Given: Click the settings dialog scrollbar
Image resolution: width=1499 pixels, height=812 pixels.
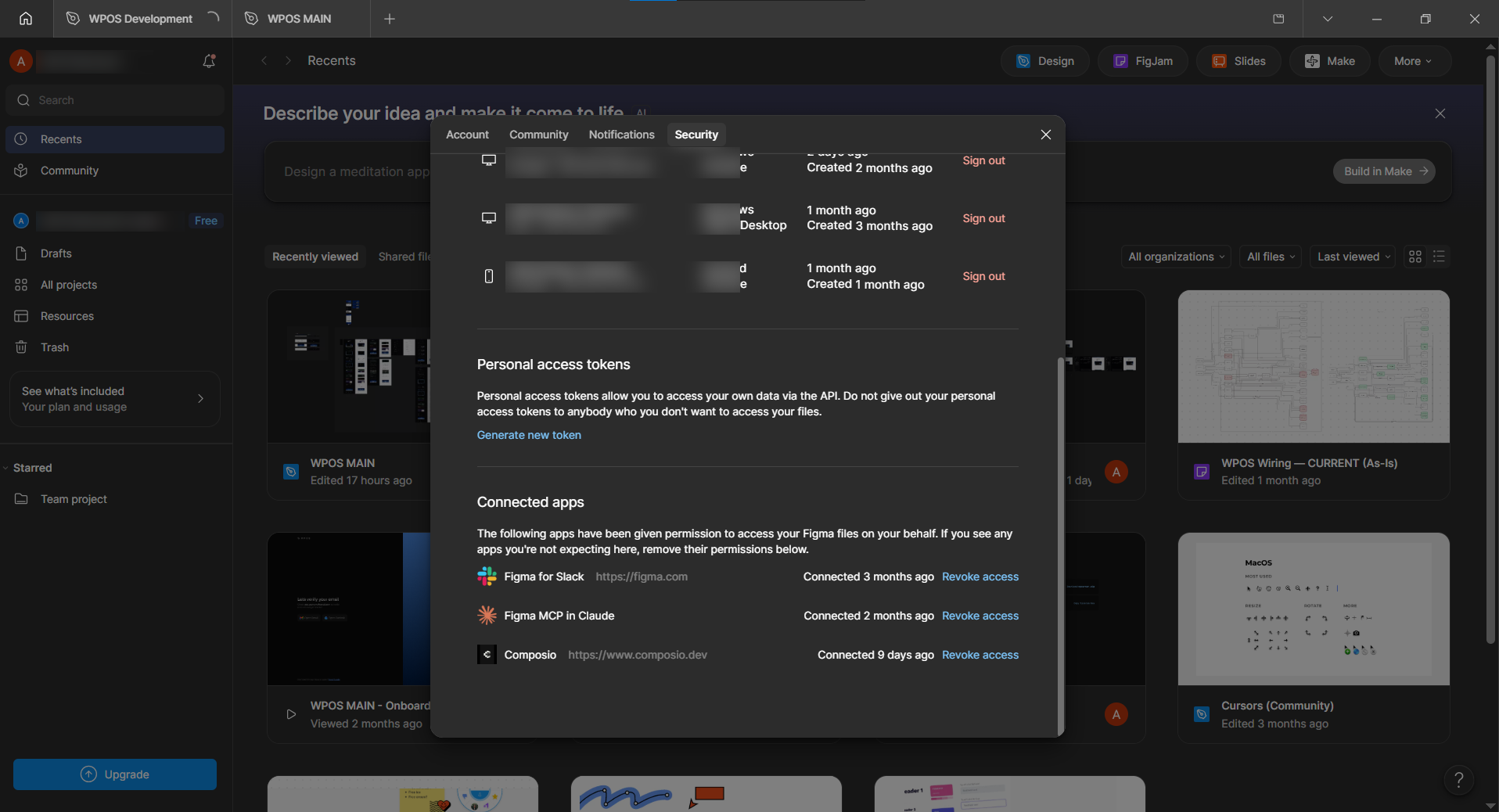Looking at the screenshot, I should pyautogui.click(x=1060, y=545).
